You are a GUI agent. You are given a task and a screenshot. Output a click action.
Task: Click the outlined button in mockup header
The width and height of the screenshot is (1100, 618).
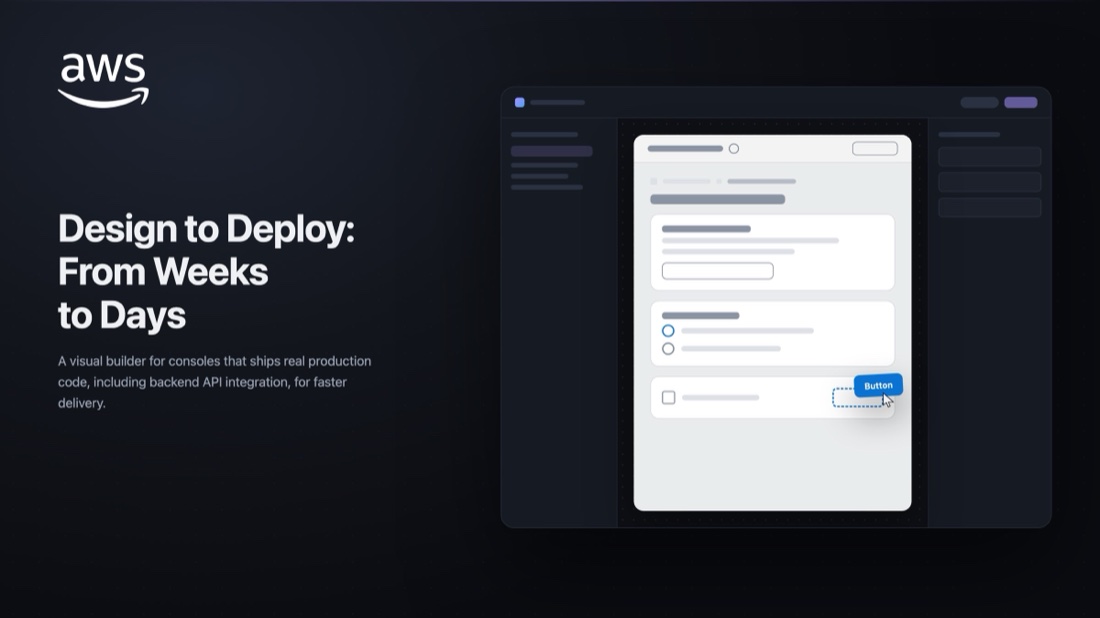tap(875, 149)
